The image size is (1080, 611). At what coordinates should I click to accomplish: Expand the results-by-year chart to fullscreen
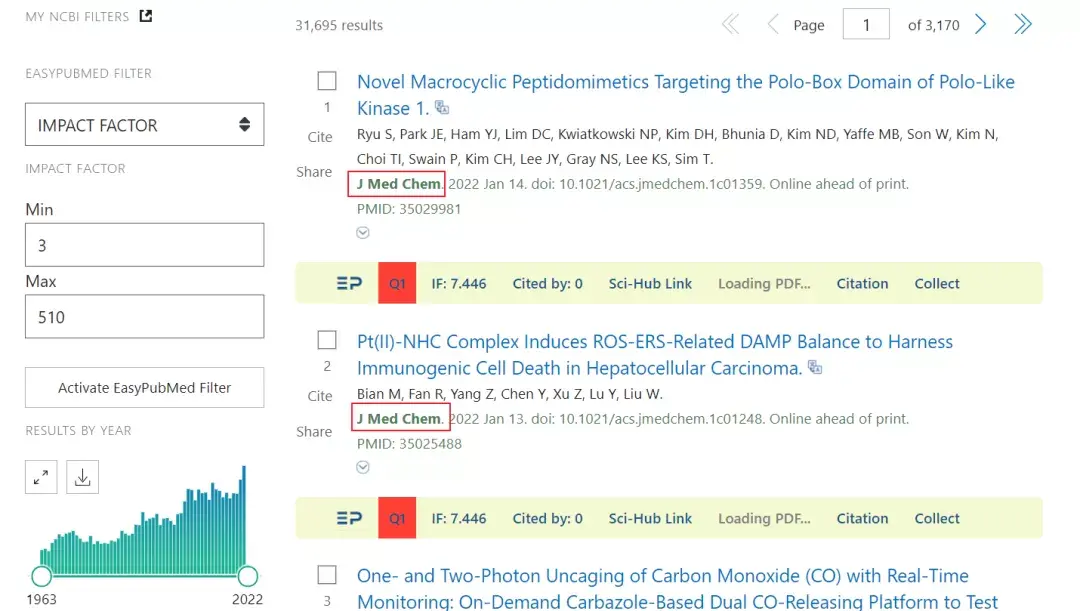[40, 477]
